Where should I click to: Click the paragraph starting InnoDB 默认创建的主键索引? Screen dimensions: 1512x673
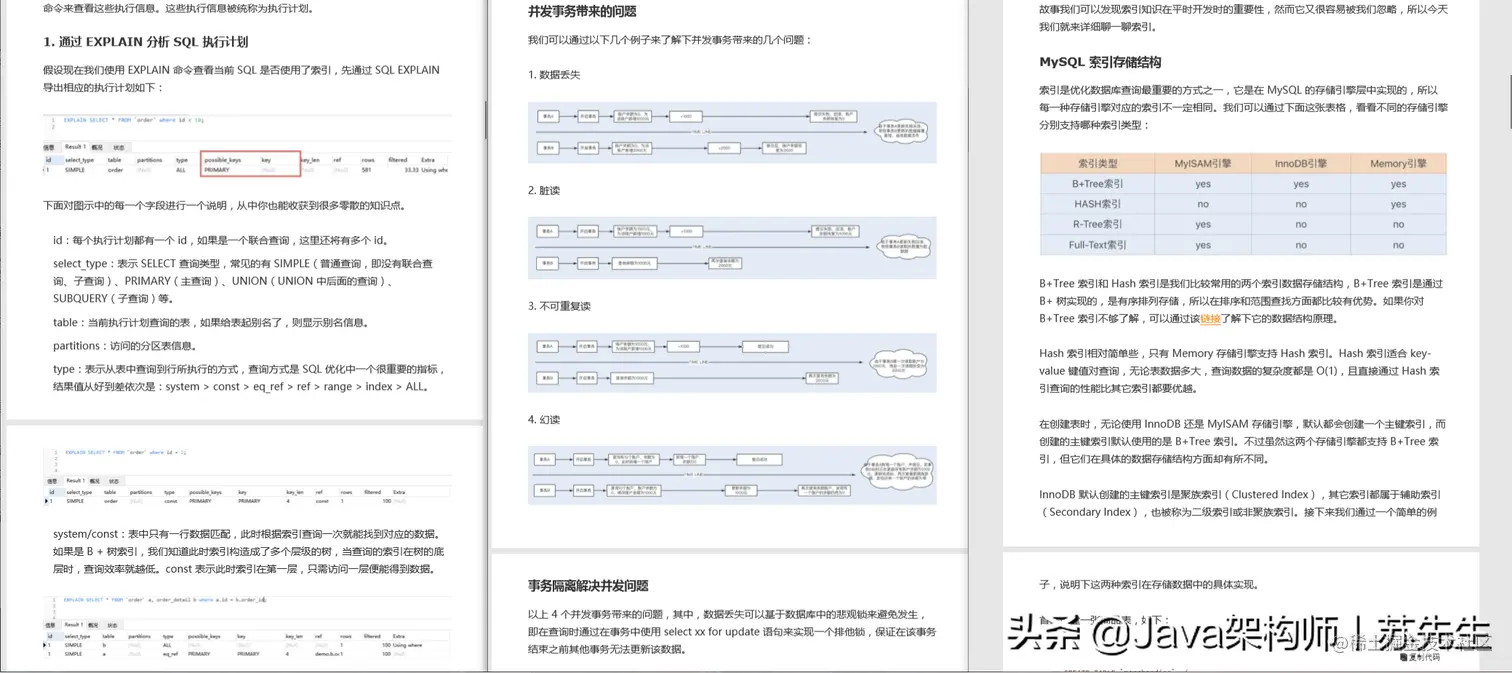click(1239, 503)
